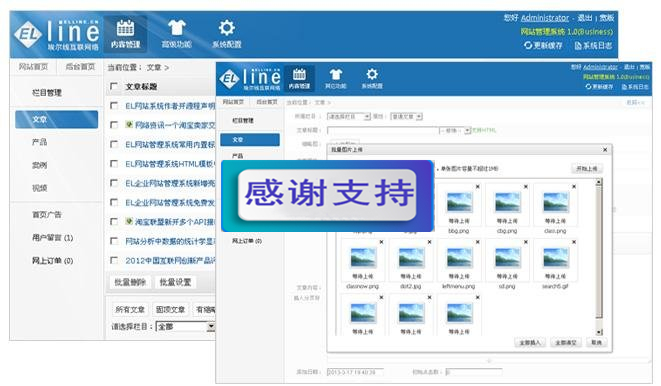
Task: Check the box for EL网站系统作者 article
Action: 114,105
